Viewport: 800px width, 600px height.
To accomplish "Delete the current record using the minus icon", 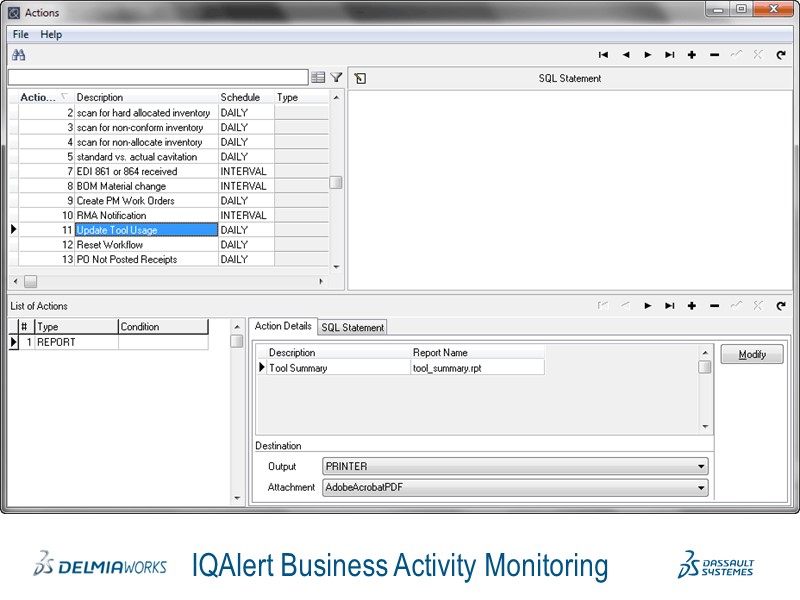I will 713,55.
